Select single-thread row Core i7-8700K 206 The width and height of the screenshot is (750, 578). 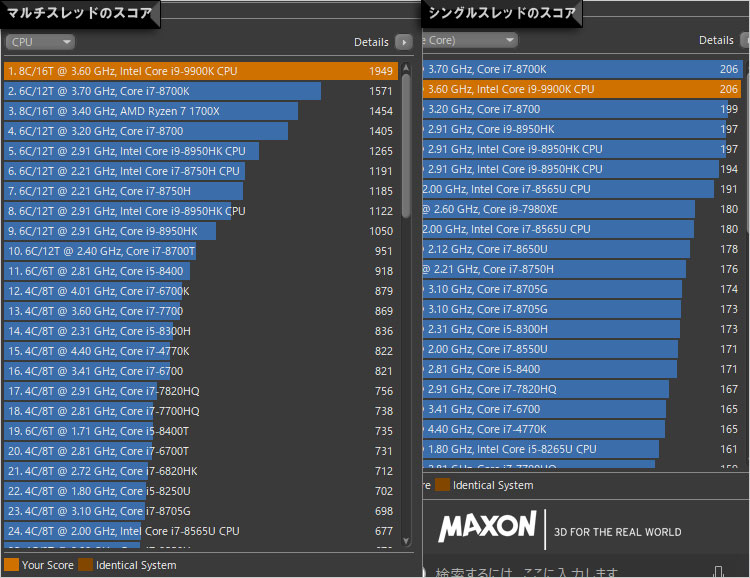coord(583,69)
